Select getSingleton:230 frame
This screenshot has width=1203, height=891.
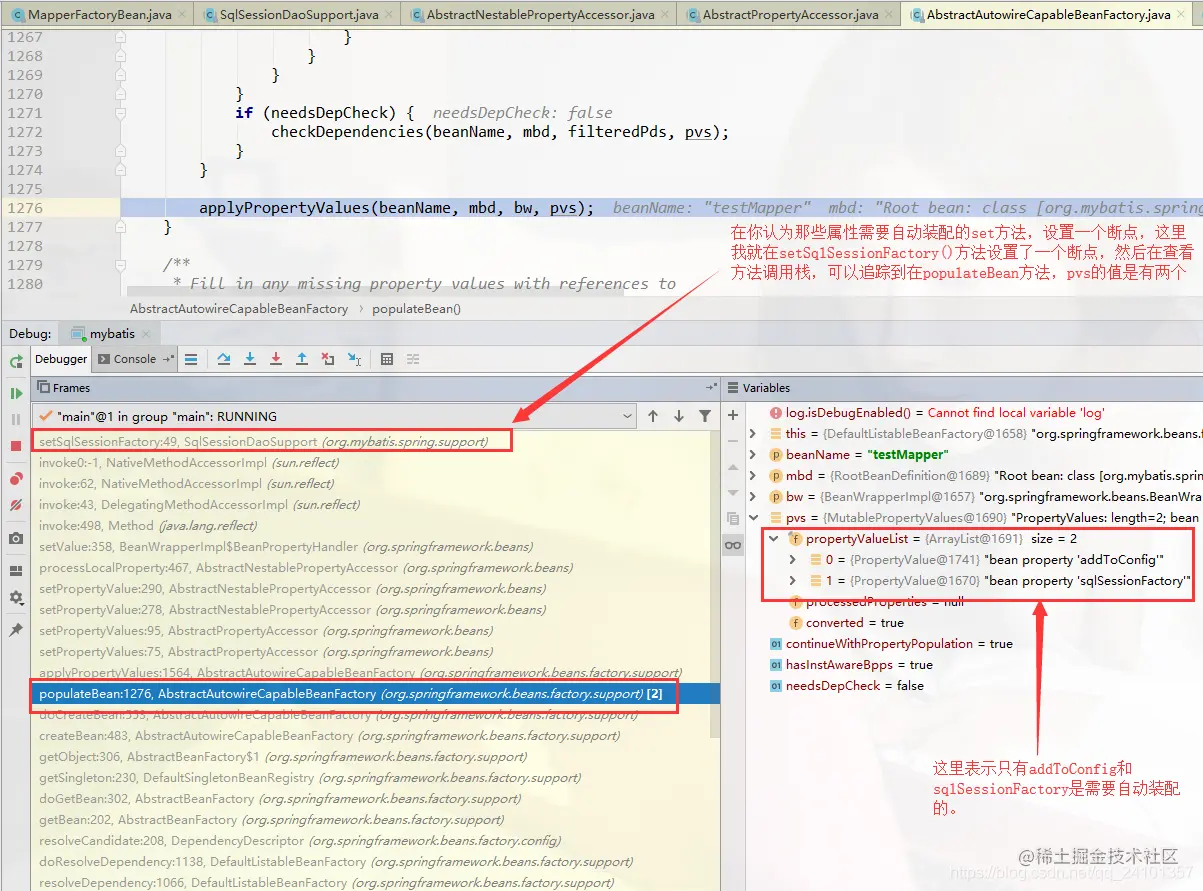(375, 778)
